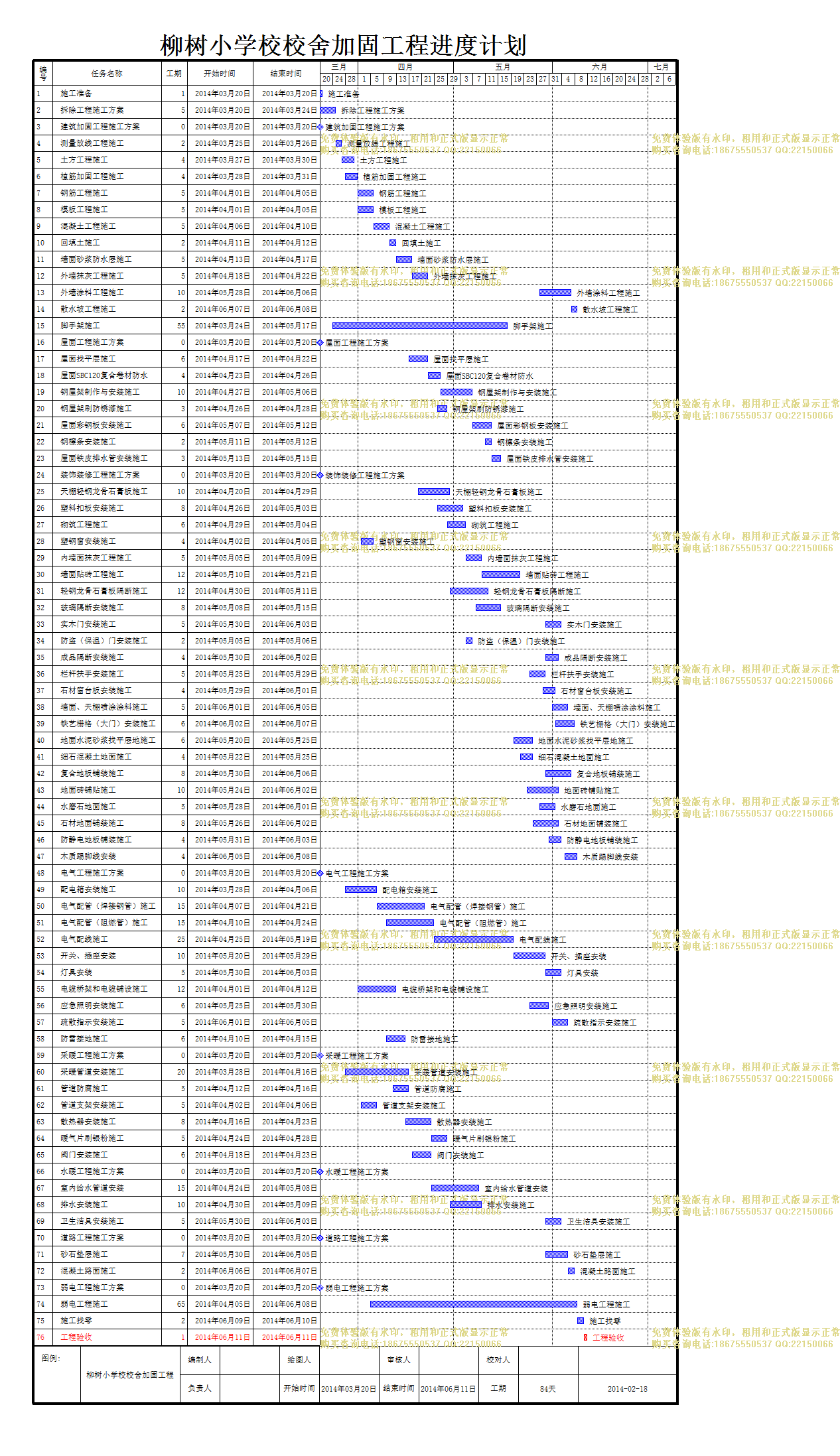Screen dimensions: 840x1456
Task: Click 屋面SBC120复合卷材防水 in the task name column
Action: pyautogui.click(x=104, y=375)
